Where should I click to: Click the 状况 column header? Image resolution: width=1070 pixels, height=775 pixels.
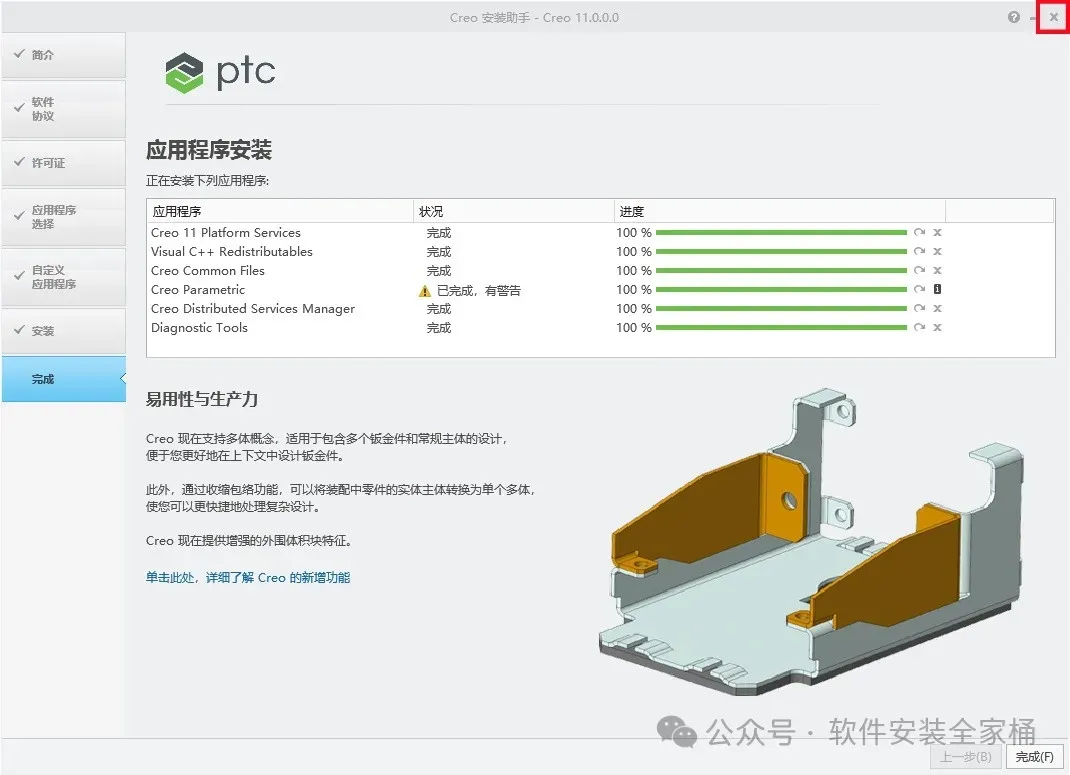(x=514, y=211)
